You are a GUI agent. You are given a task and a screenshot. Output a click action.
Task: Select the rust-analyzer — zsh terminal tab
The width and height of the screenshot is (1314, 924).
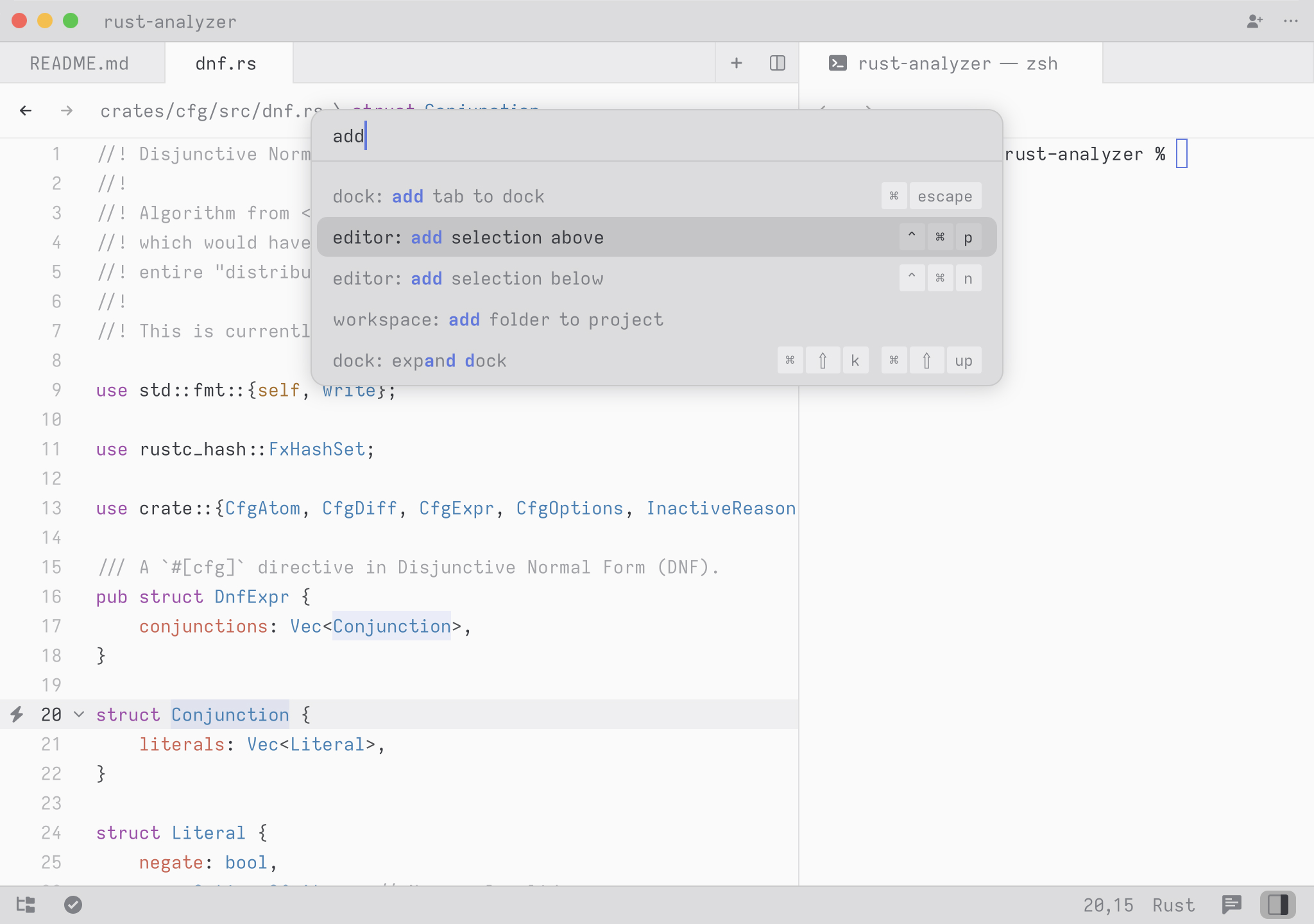pyautogui.click(x=957, y=63)
